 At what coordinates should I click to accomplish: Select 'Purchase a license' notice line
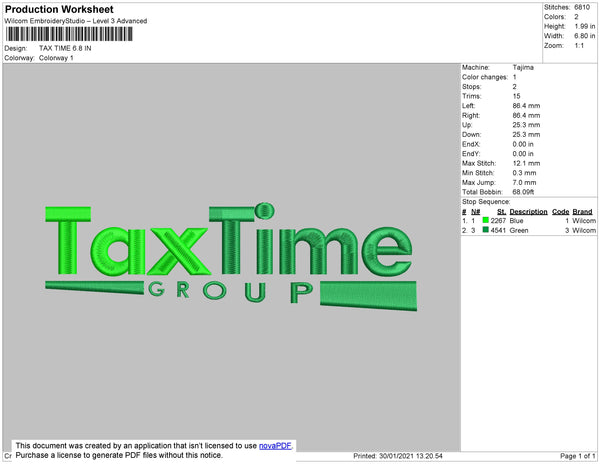[119, 455]
